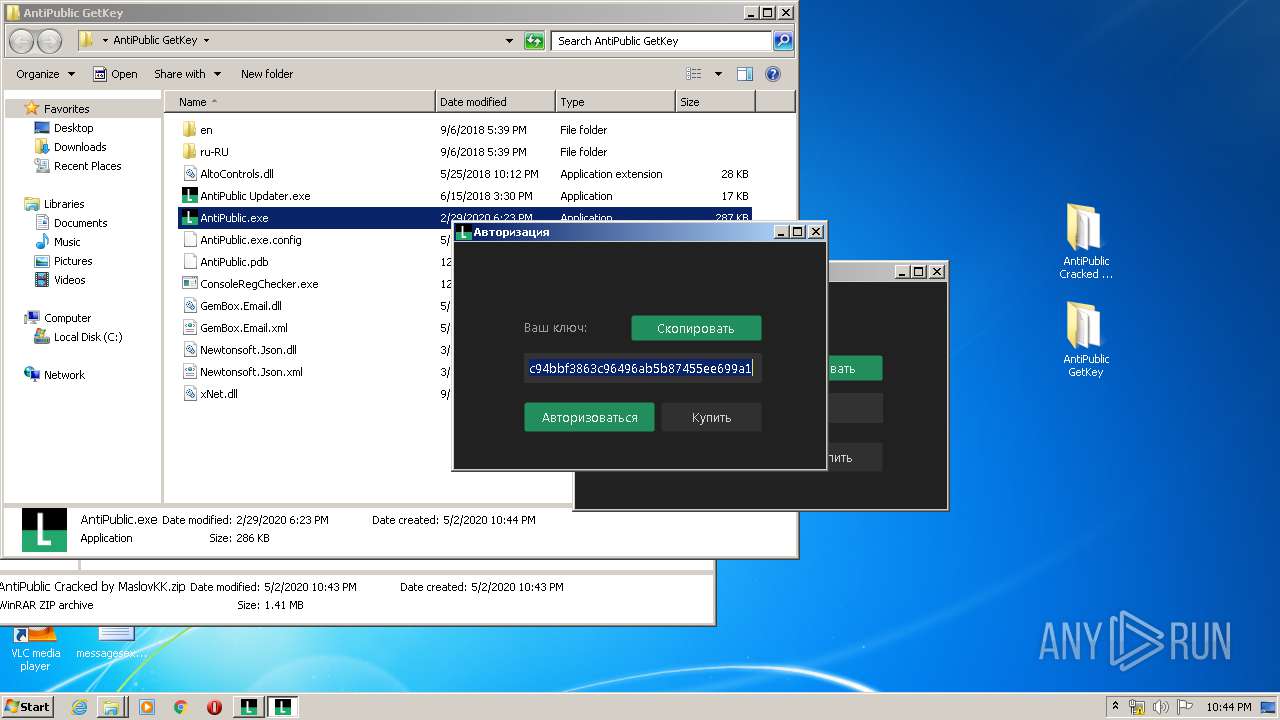Open Windows Media Player taskbar icon
The image size is (1280, 720).
pos(147,707)
